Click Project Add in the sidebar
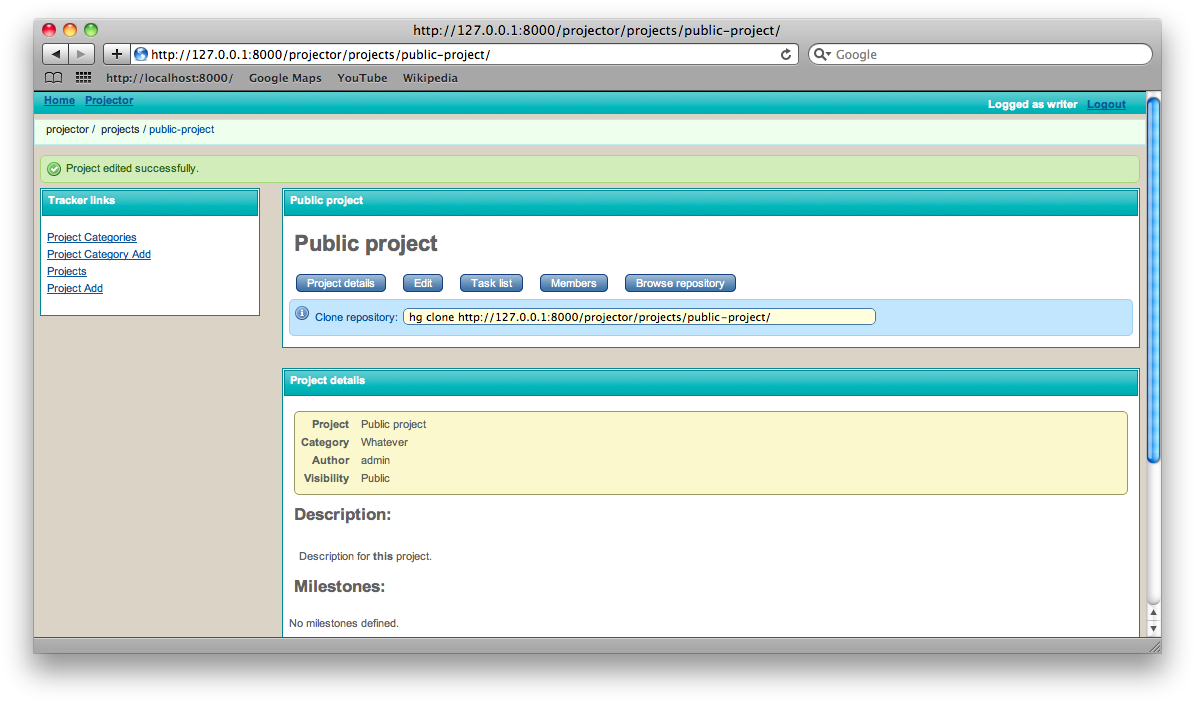Image resolution: width=1194 pixels, height=701 pixels. coord(74,288)
